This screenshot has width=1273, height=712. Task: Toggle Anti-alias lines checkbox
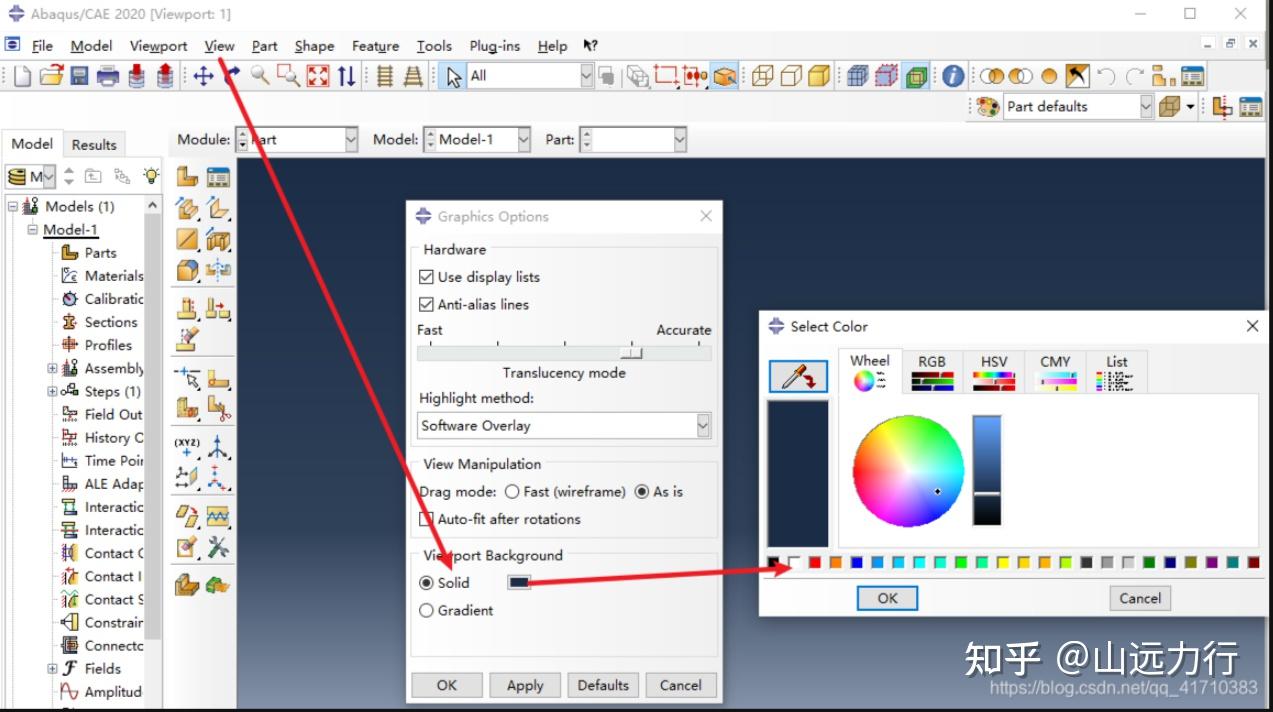point(427,304)
